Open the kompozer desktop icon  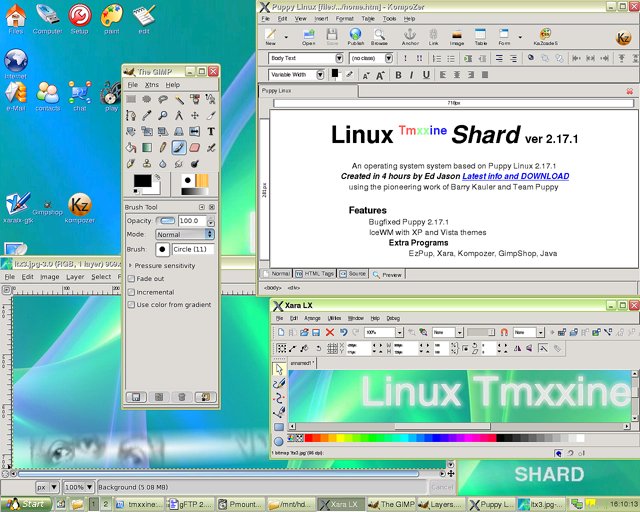point(80,208)
